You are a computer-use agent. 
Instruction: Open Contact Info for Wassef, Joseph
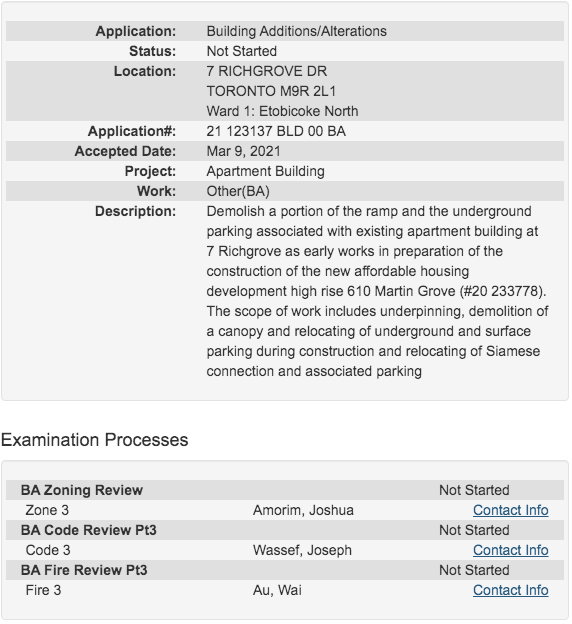[x=510, y=550]
